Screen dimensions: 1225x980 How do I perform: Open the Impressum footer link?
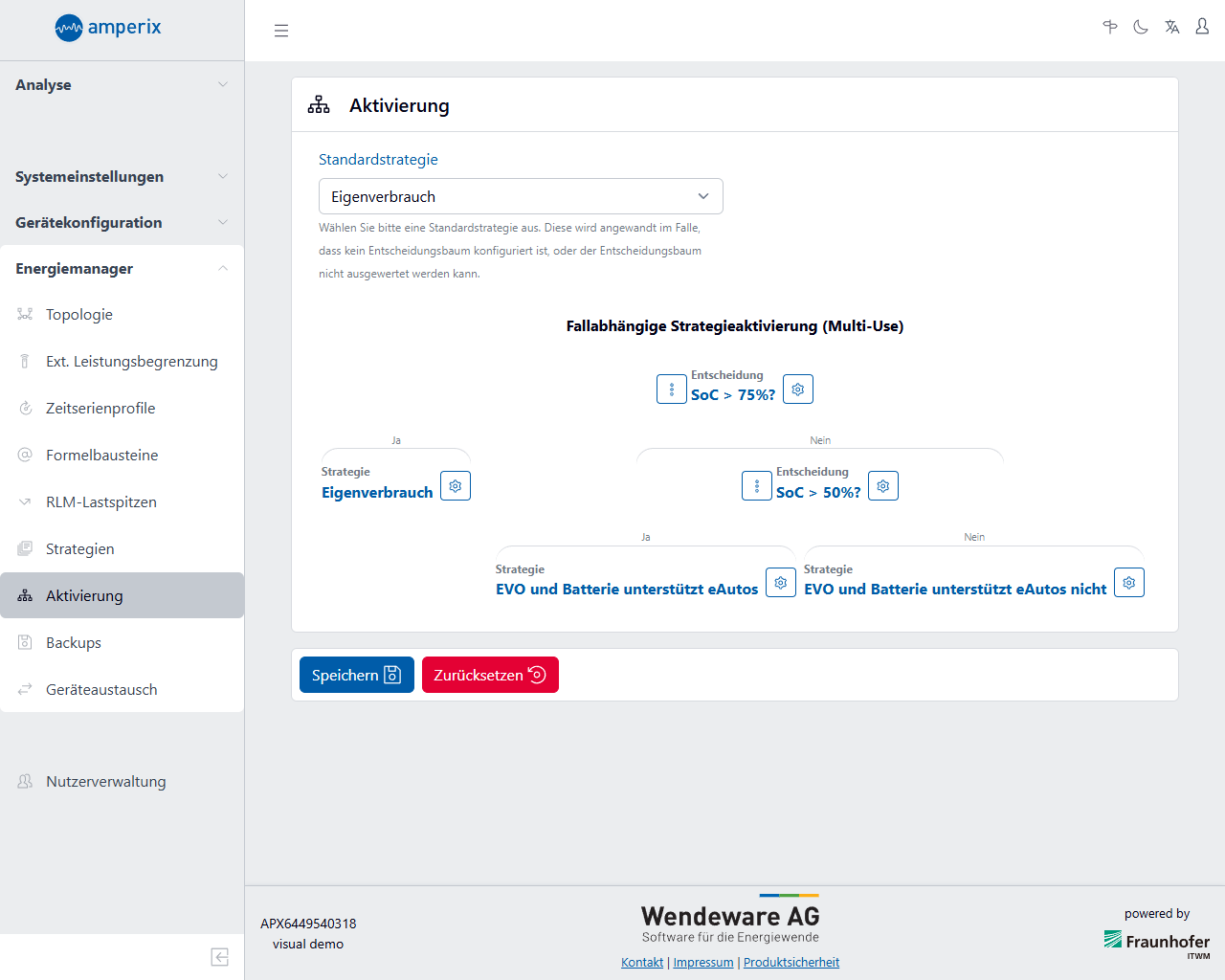[703, 962]
